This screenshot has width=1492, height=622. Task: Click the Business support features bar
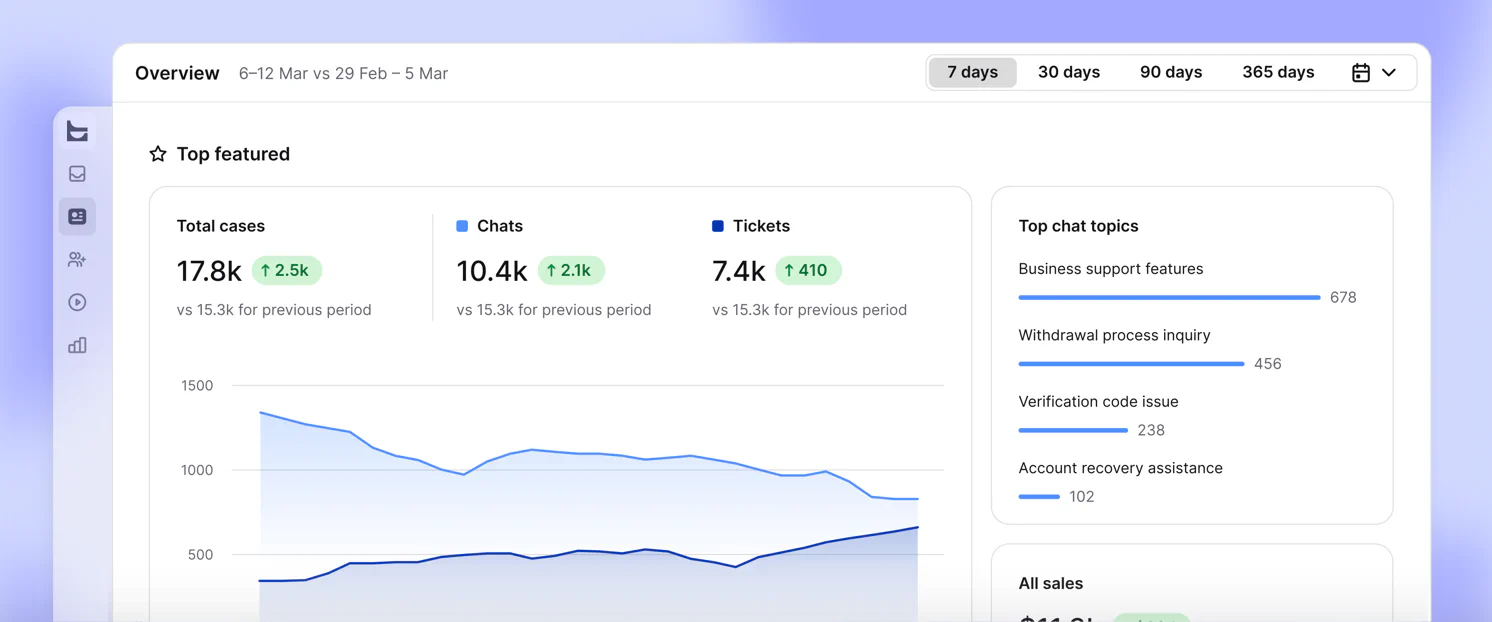[1169, 297]
